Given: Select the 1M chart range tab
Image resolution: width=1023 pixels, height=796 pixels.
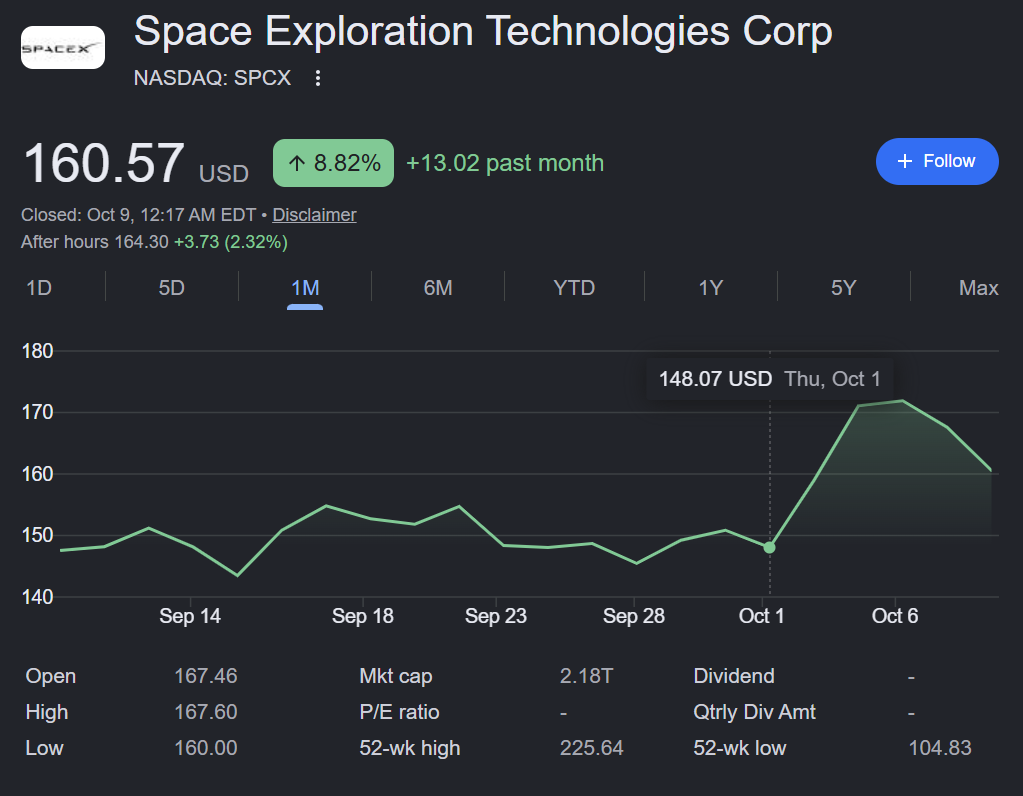Looking at the screenshot, I should point(305,288).
